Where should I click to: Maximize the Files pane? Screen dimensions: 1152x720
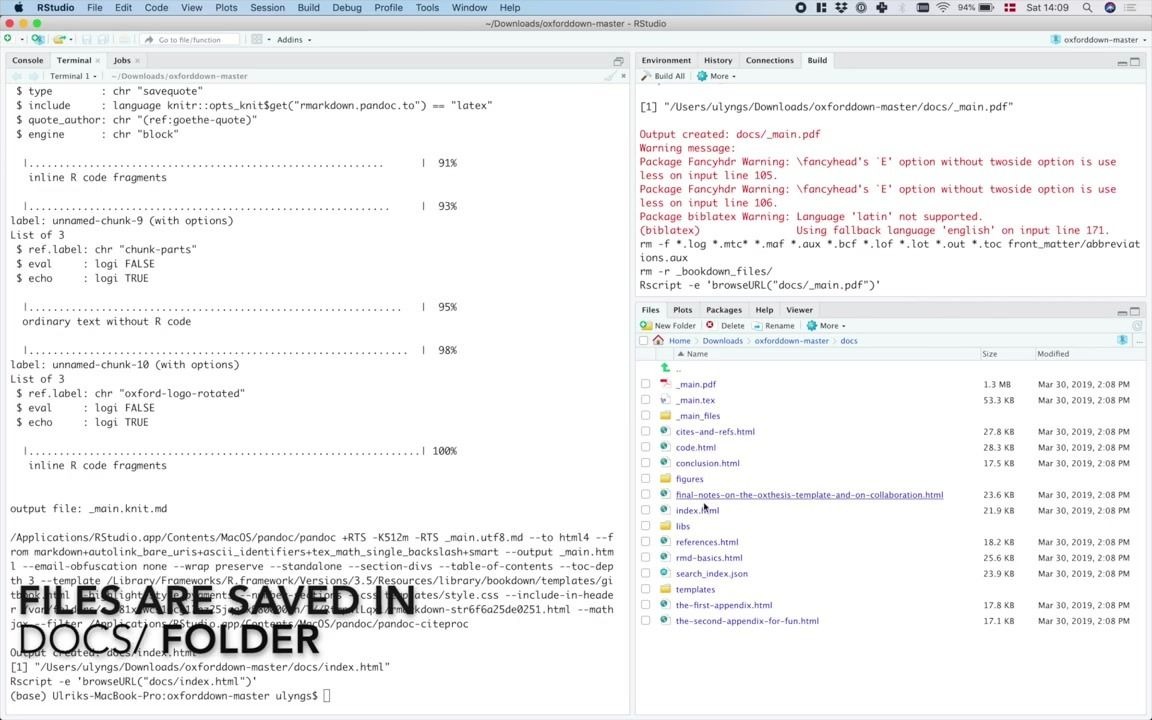[x=1135, y=312]
